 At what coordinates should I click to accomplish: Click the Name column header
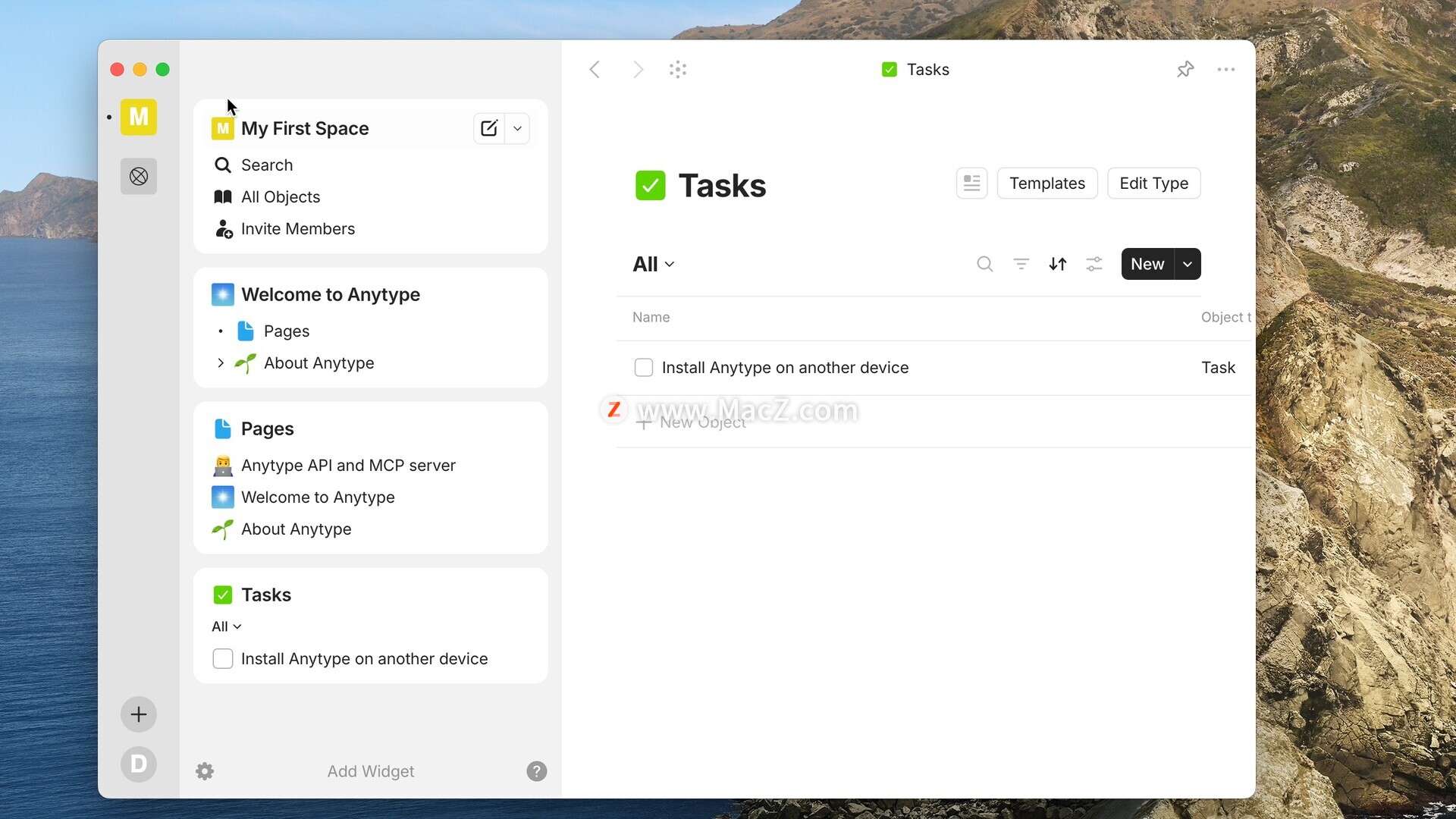[x=651, y=318]
